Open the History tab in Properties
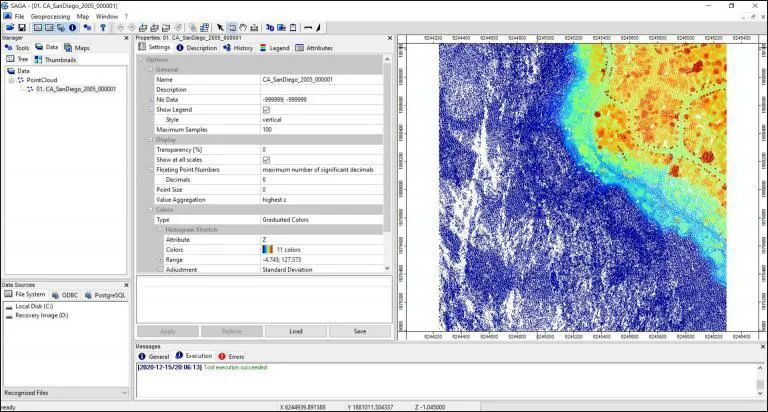The image size is (768, 412). (x=238, y=48)
